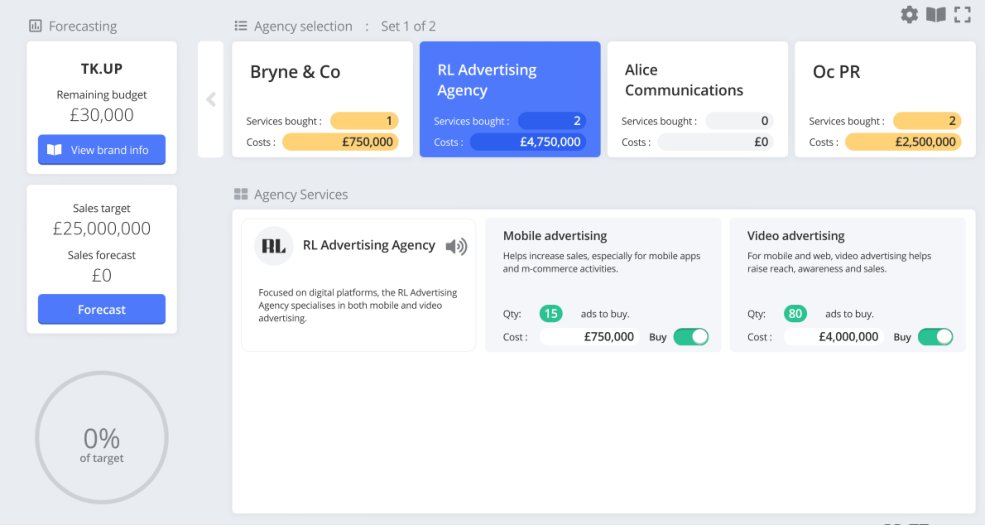The image size is (985, 525).
Task: Click the Video advertising heading
Action: click(x=795, y=235)
